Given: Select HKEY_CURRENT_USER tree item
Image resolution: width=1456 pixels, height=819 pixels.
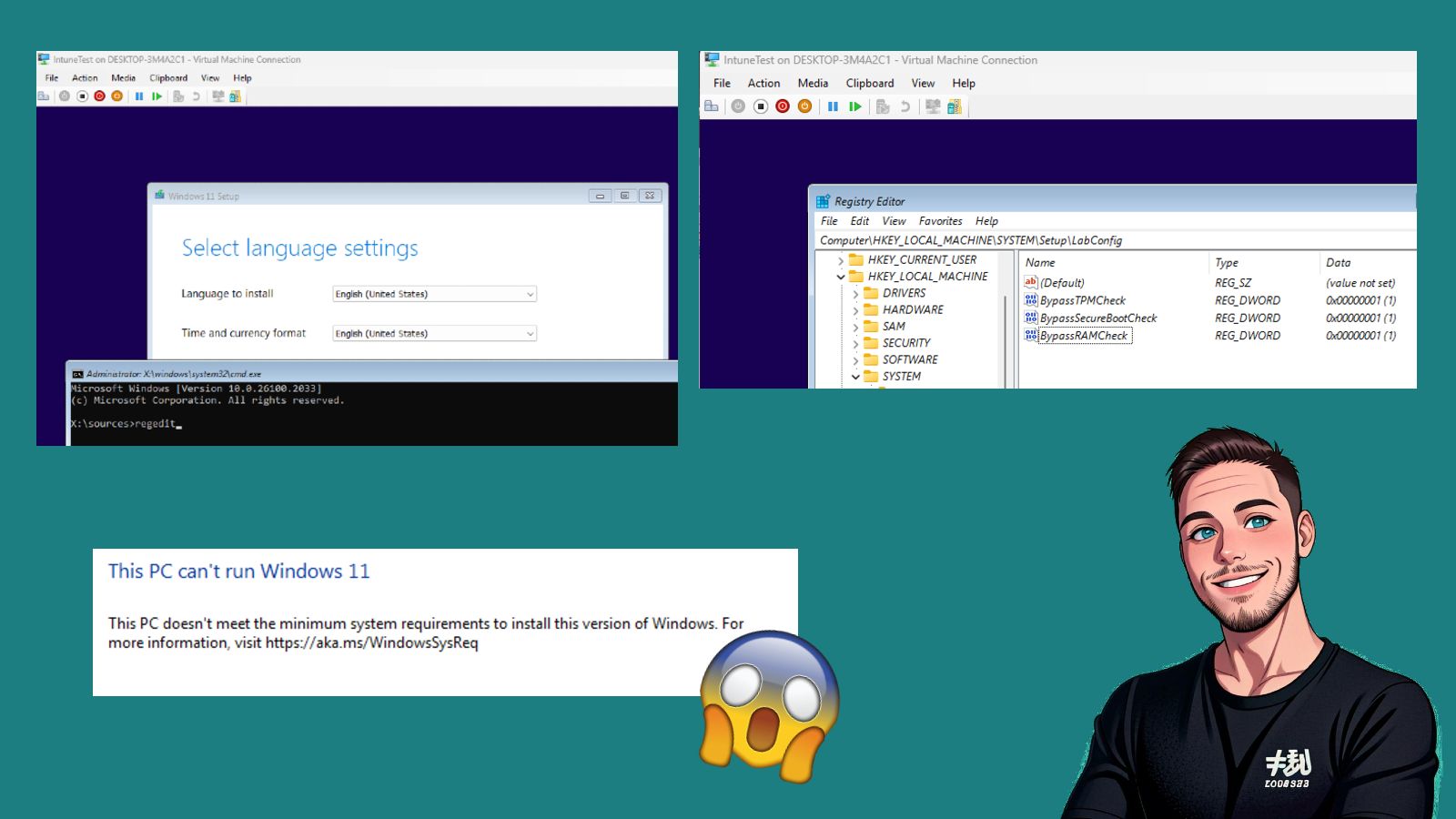Looking at the screenshot, I should 922,260.
